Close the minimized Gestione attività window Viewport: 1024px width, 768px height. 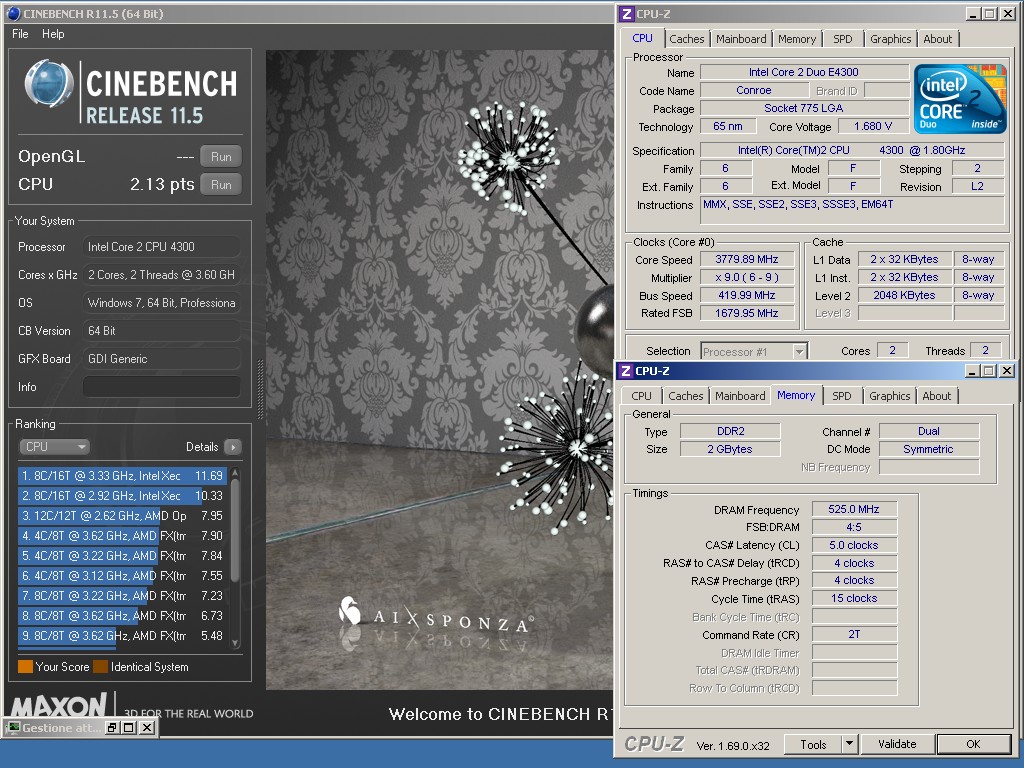pyautogui.click(x=147, y=728)
